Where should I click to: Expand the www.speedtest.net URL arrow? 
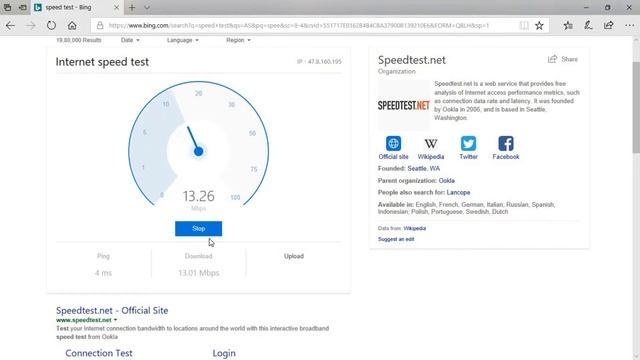point(116,320)
